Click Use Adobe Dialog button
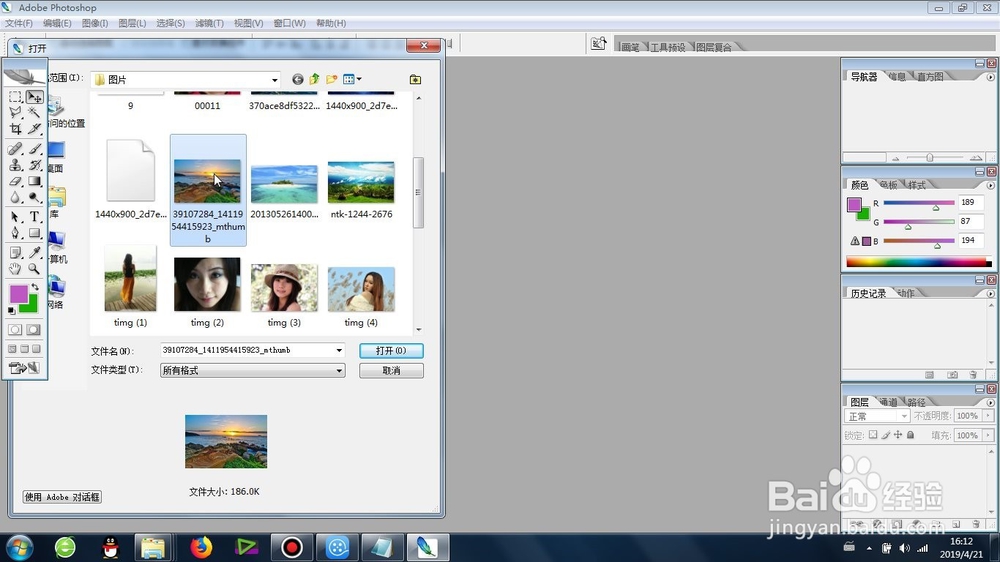Screen dimensions: 1000x562 point(62,497)
